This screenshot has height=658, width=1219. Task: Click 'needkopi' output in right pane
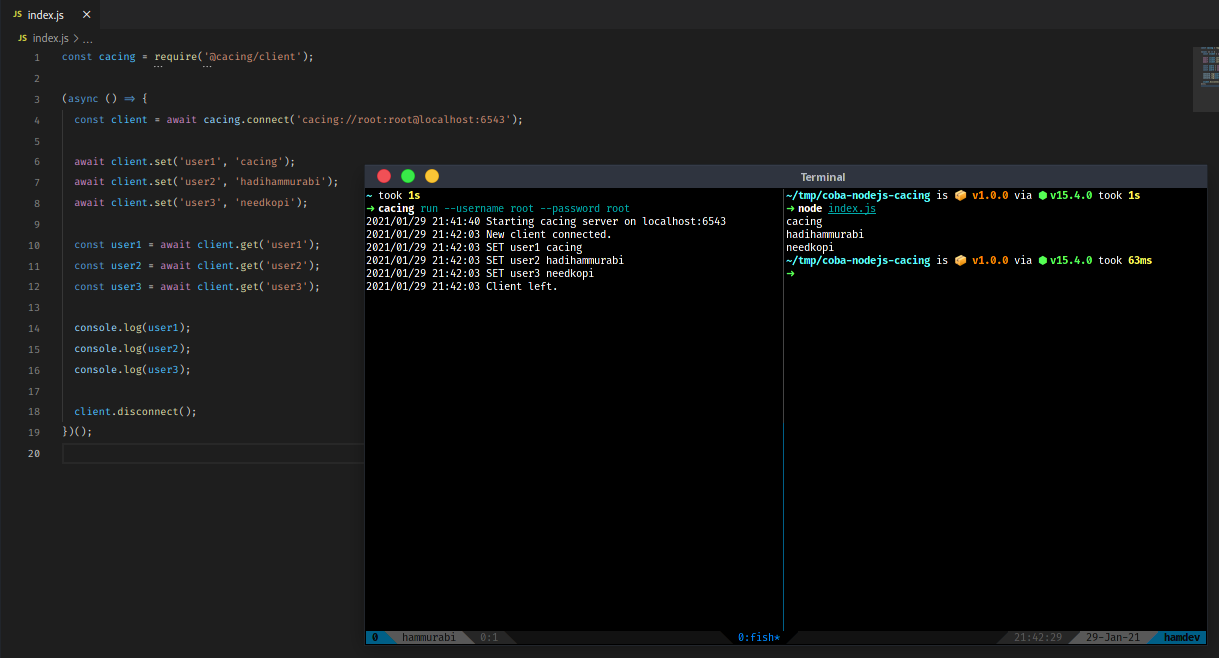pyautogui.click(x=810, y=247)
